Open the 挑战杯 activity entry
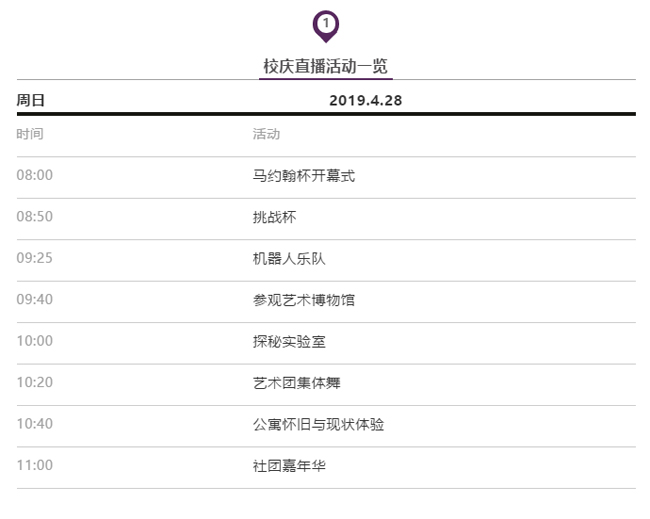 tap(274, 217)
